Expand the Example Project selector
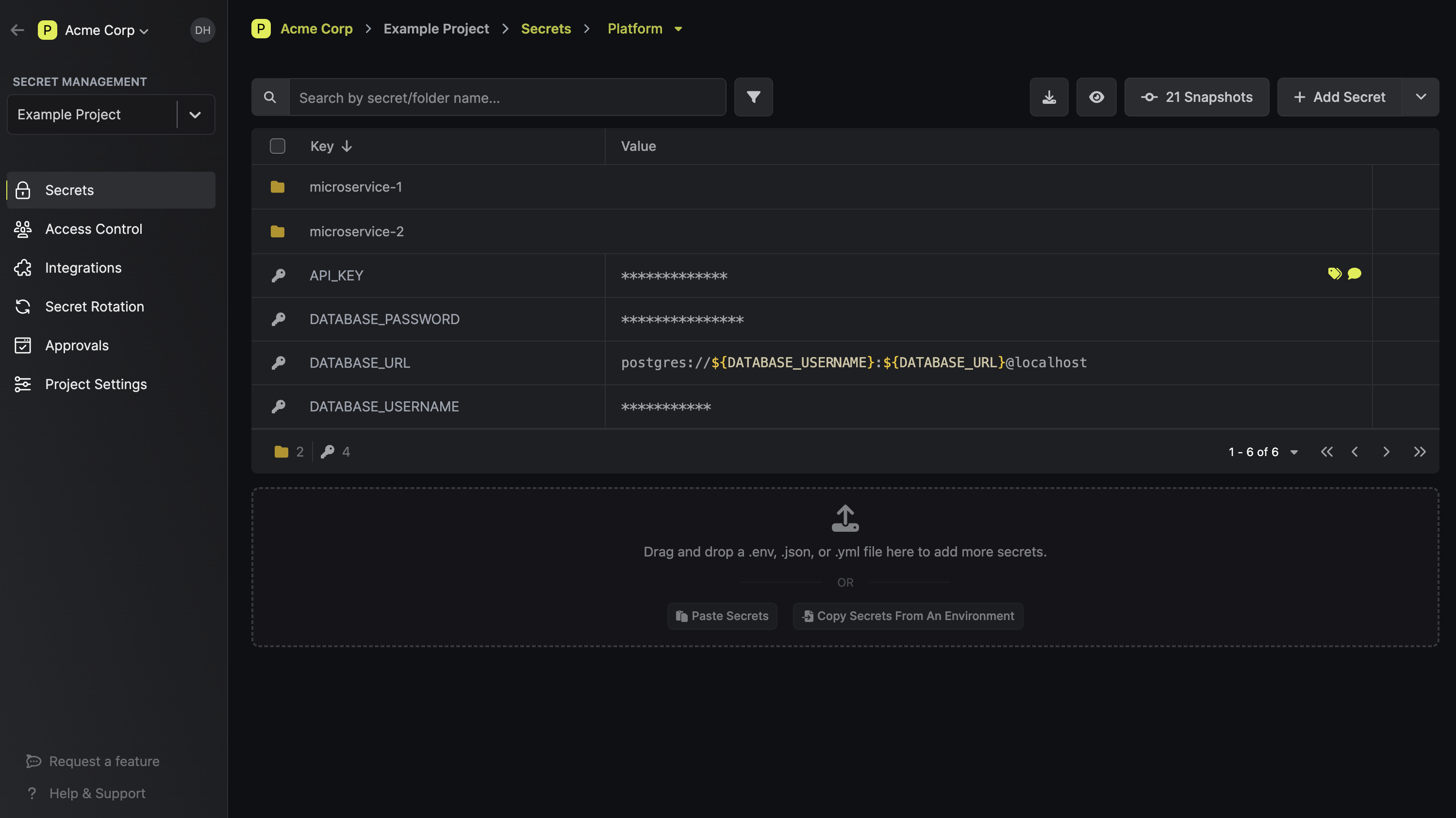 pos(195,115)
